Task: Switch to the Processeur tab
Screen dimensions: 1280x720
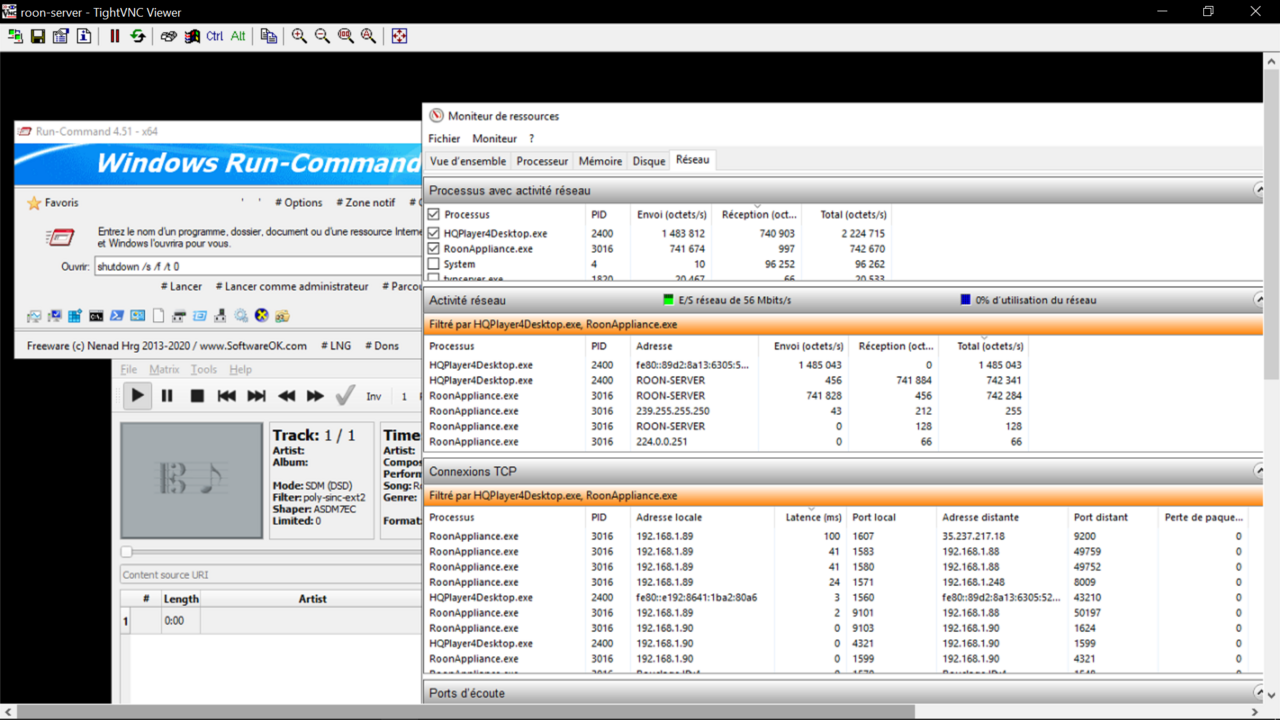Action: coord(542,161)
